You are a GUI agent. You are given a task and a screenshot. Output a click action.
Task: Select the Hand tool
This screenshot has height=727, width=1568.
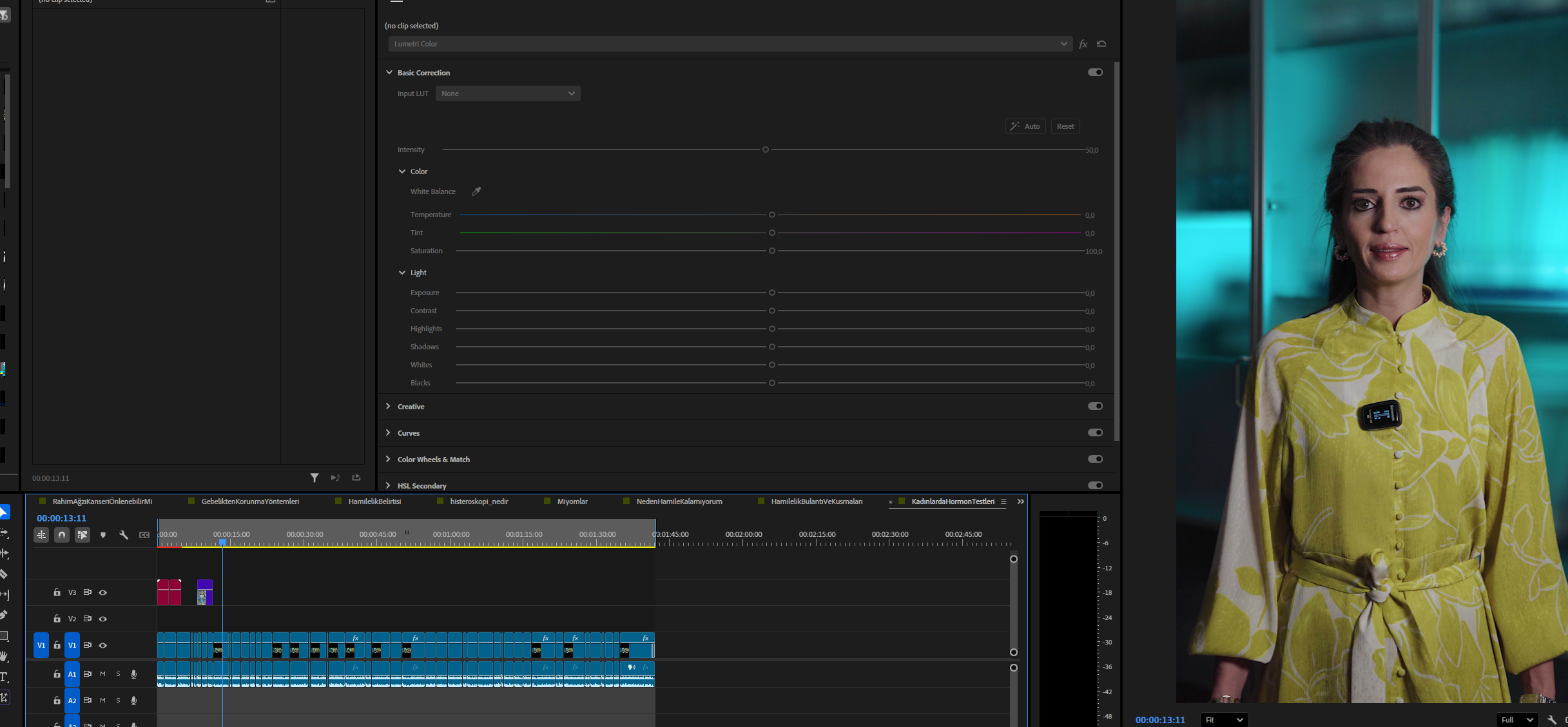(4, 656)
